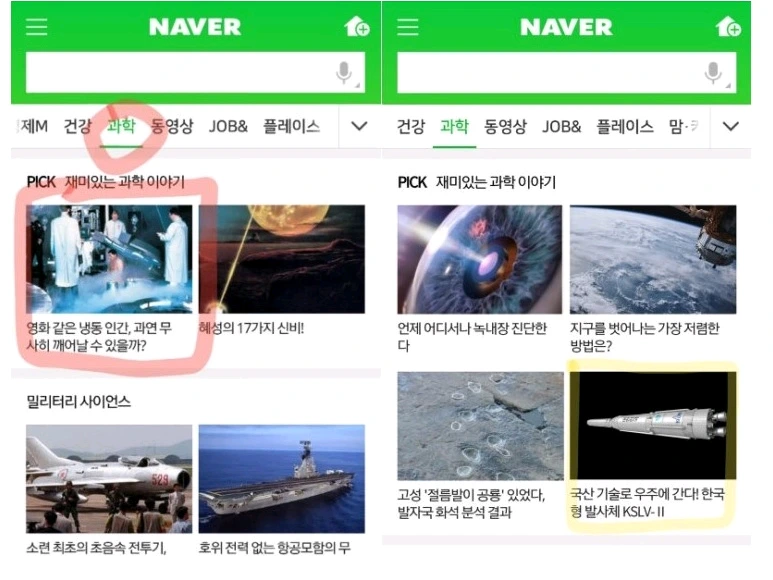This screenshot has height=580, width=773.
Task: Select the 건강 tab in the left screen
Action: point(77,127)
